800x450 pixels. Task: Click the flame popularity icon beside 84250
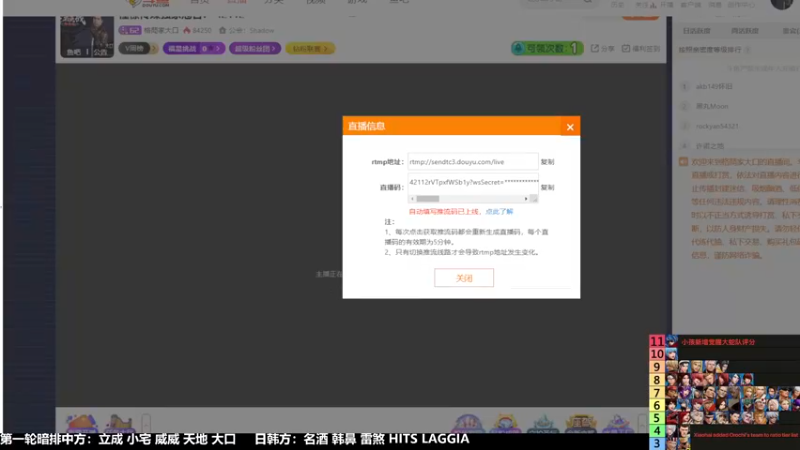coord(187,31)
